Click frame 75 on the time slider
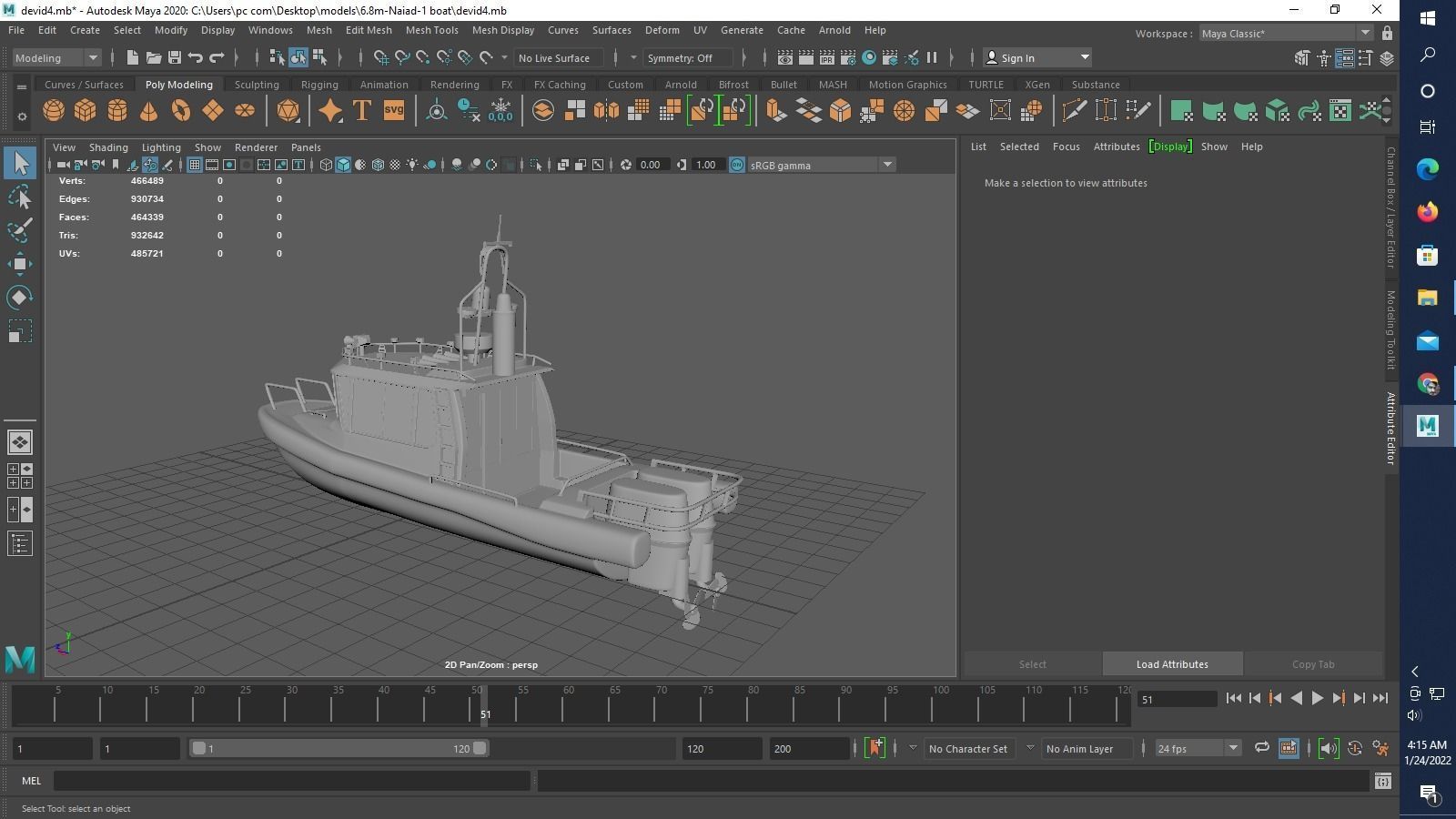The width and height of the screenshot is (1456, 819). 707,705
